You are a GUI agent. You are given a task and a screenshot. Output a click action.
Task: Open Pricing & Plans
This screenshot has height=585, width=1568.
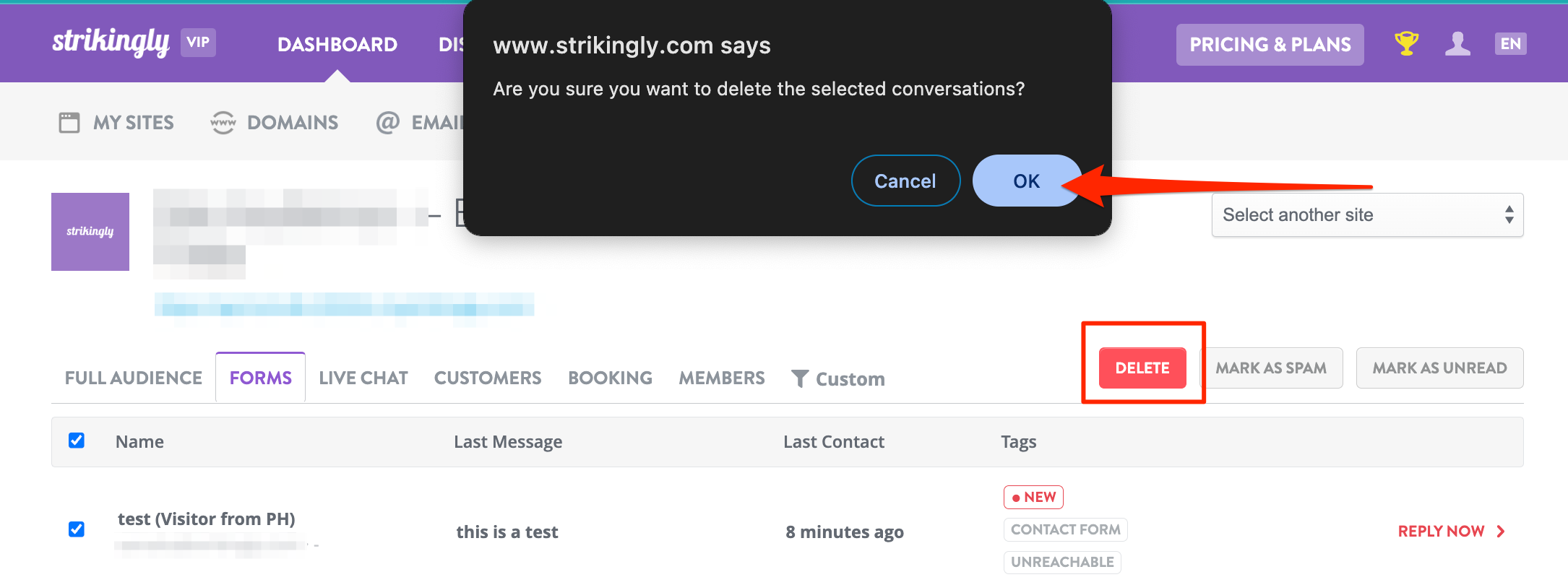point(1270,45)
